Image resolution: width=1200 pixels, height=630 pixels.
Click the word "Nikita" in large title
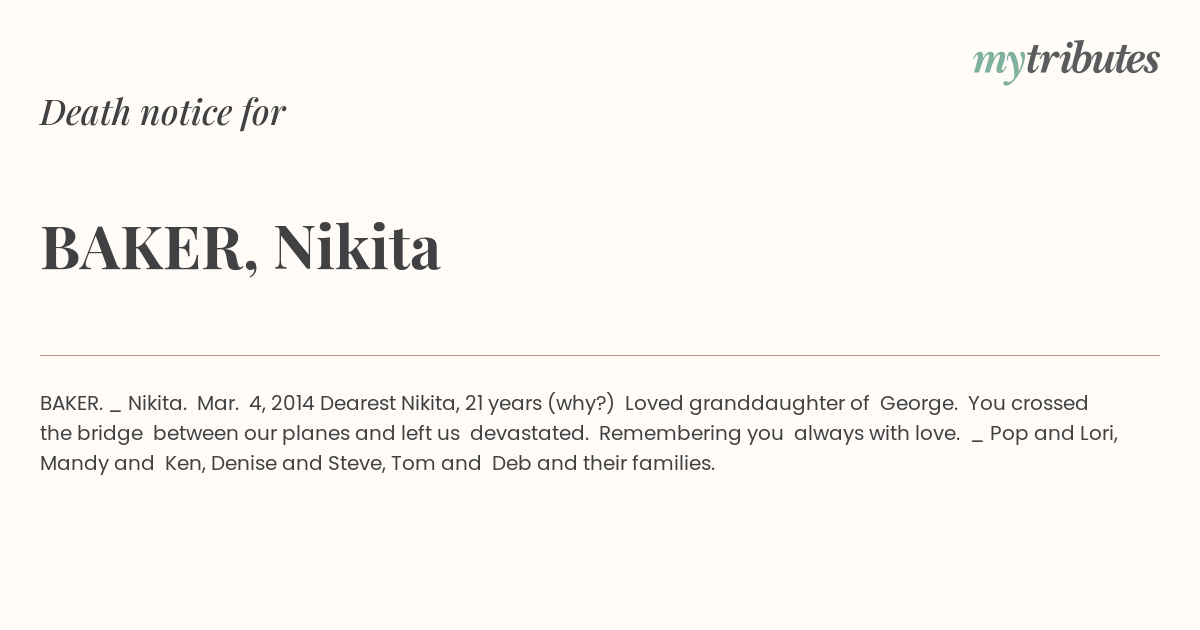(357, 246)
